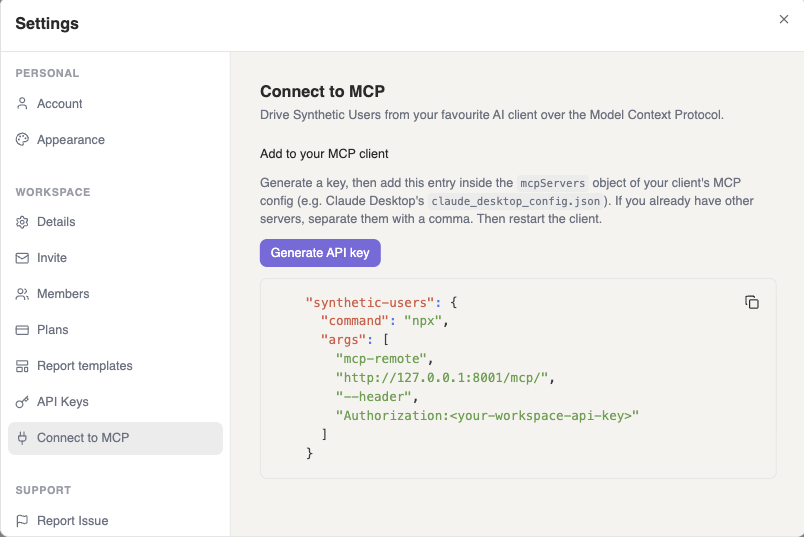The height and width of the screenshot is (537, 804).
Task: Click the Appearance palette icon
Action: coord(22,140)
